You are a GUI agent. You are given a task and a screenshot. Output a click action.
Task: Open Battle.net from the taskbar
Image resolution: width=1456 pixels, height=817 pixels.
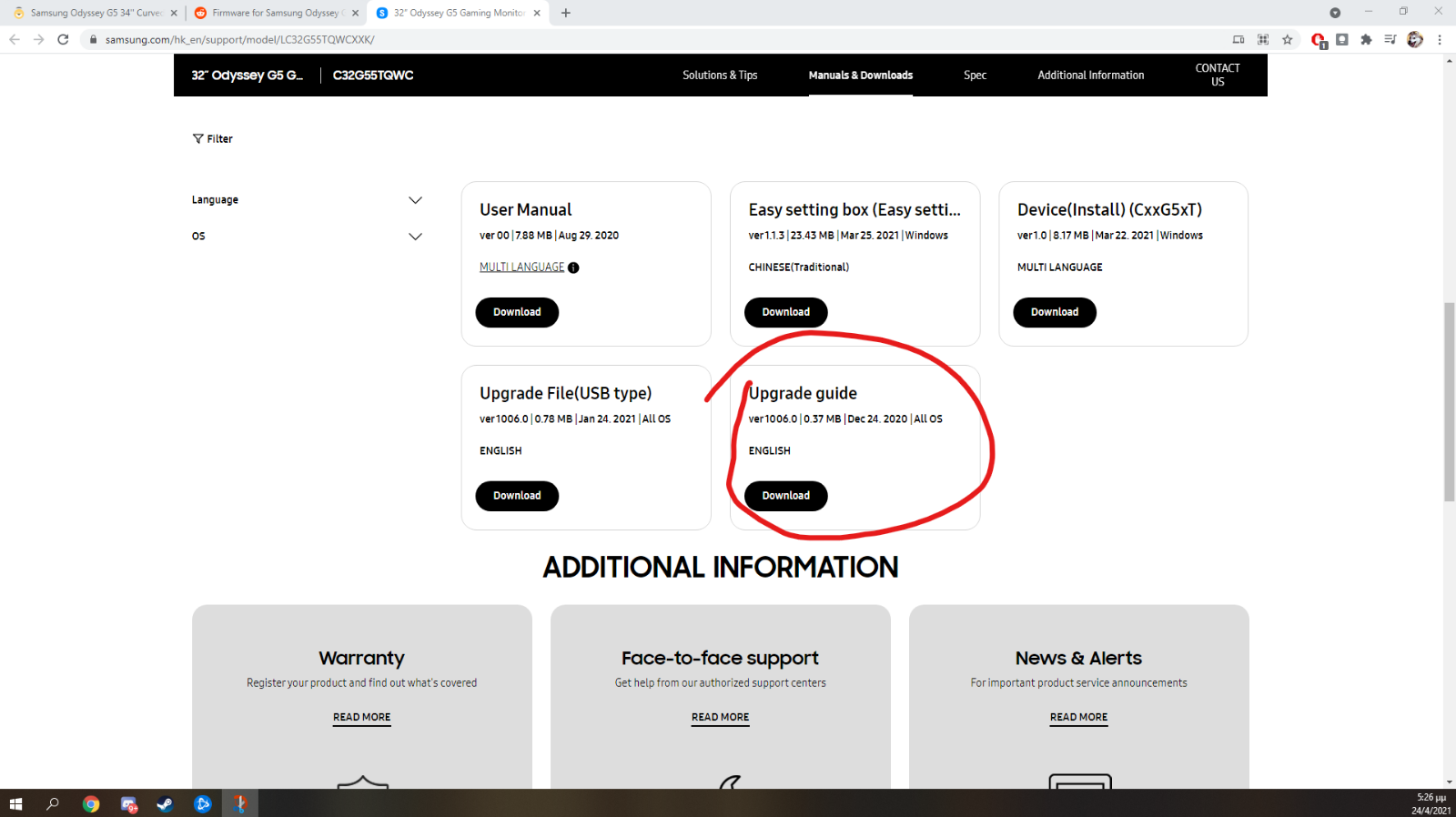(x=202, y=804)
